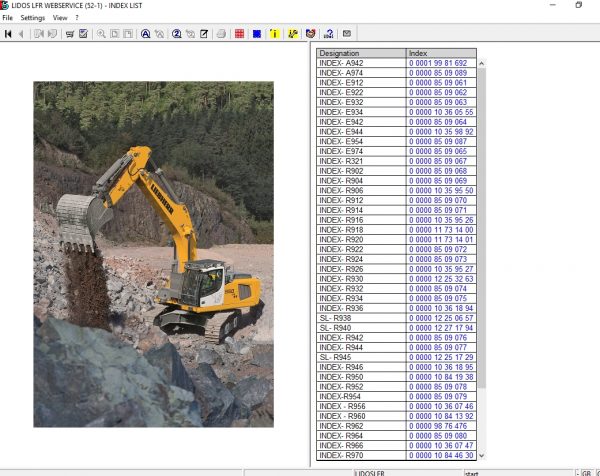The width and height of the screenshot is (600, 476).
Task: Open index link 0 0000 85 09 089
Action: 438,73
